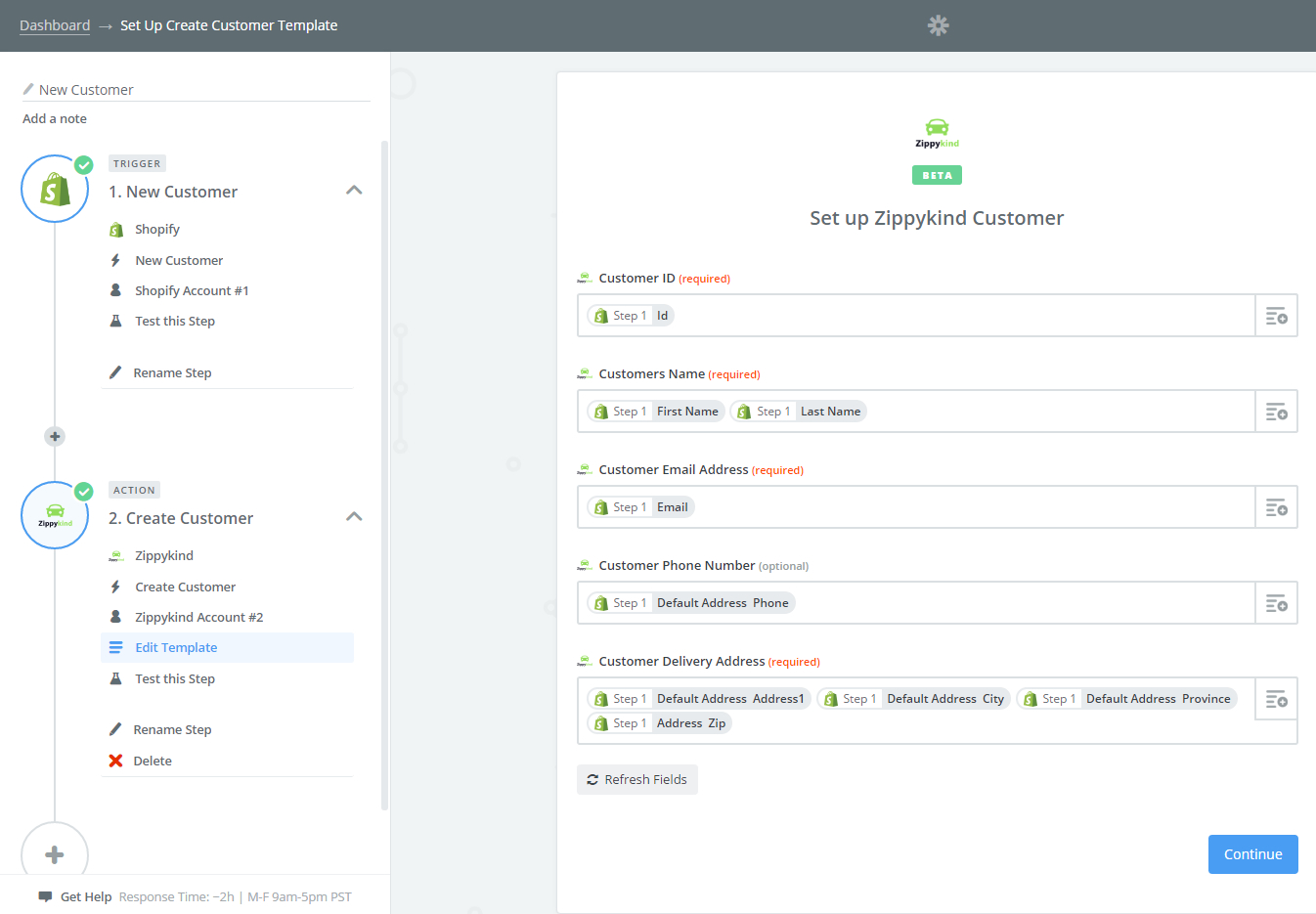Click pencil icon for trigger Rename Step
The height and width of the screenshot is (914, 1316).
(x=115, y=372)
